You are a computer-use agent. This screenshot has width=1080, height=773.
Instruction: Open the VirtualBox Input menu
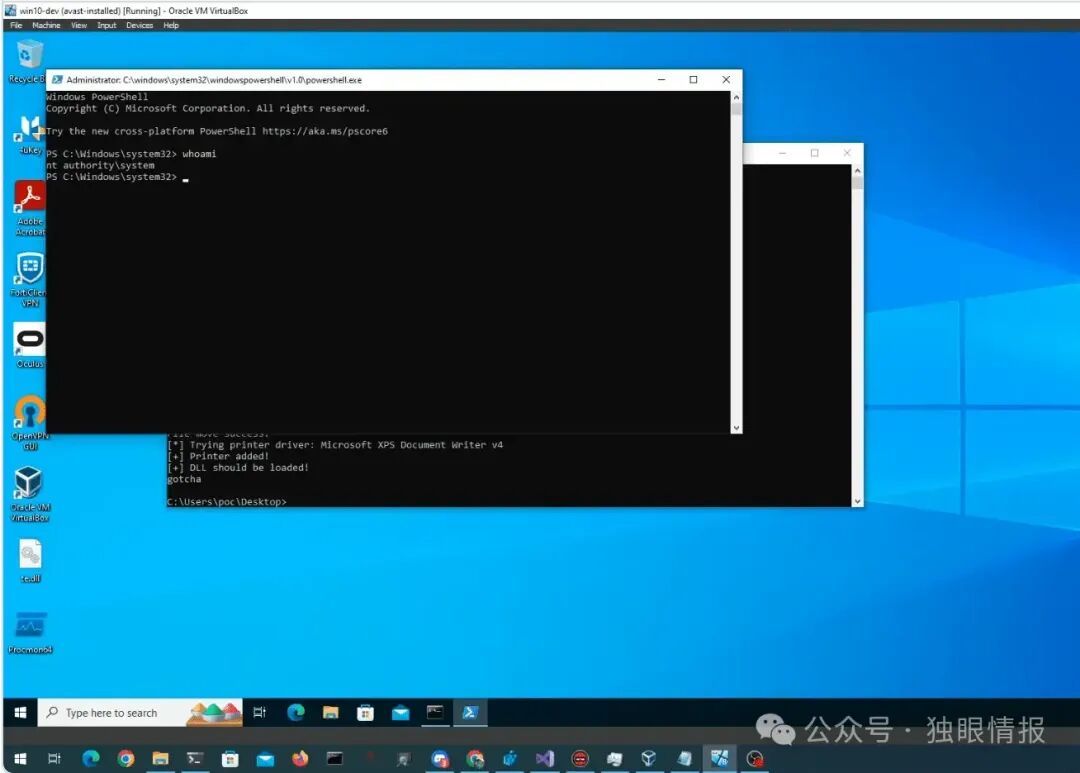[x=107, y=25]
